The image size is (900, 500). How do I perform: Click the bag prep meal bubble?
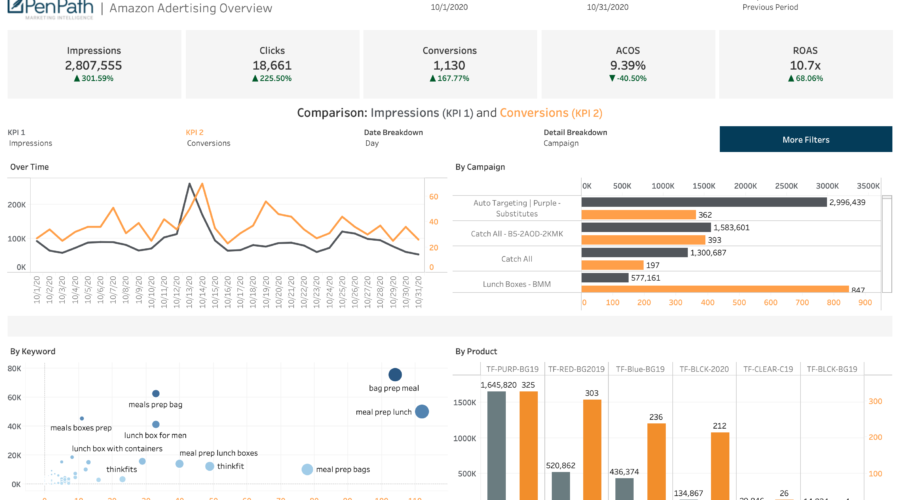(x=395, y=375)
